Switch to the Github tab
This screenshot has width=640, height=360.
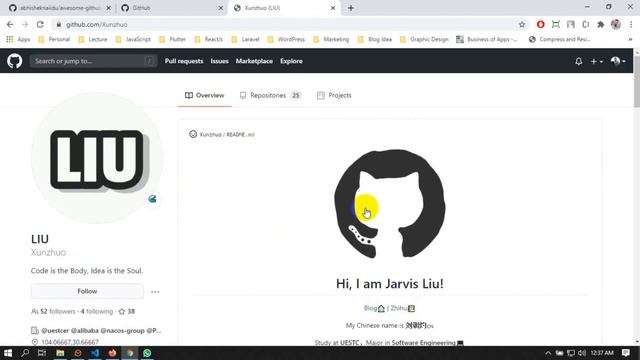172,8
